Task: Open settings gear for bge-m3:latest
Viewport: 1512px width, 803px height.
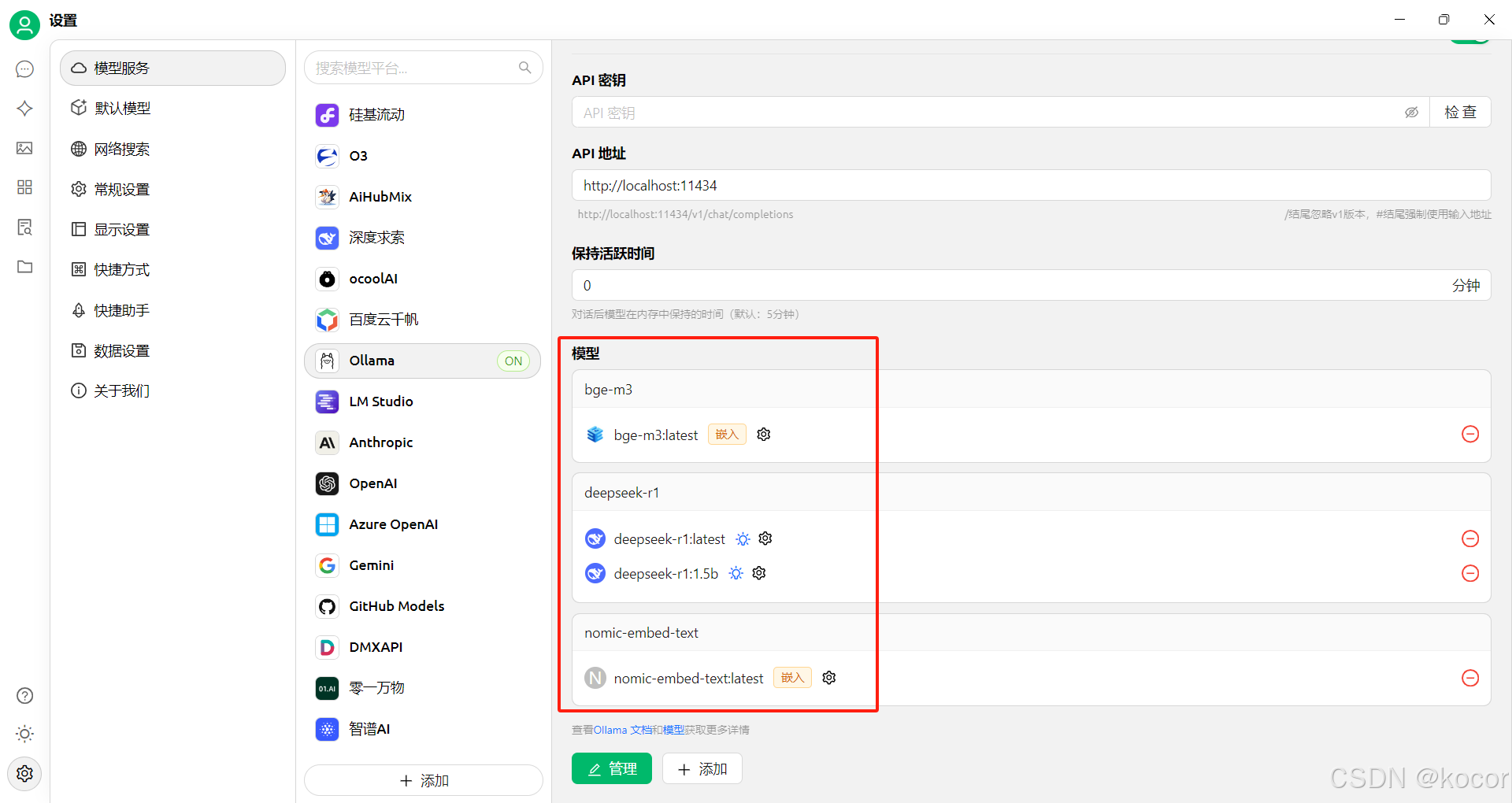Action: click(x=763, y=435)
